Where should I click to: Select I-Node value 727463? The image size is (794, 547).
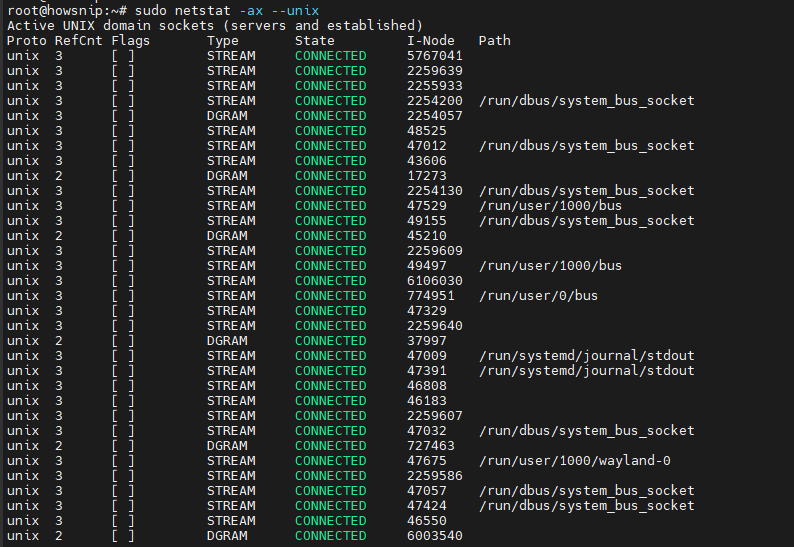tap(430, 446)
